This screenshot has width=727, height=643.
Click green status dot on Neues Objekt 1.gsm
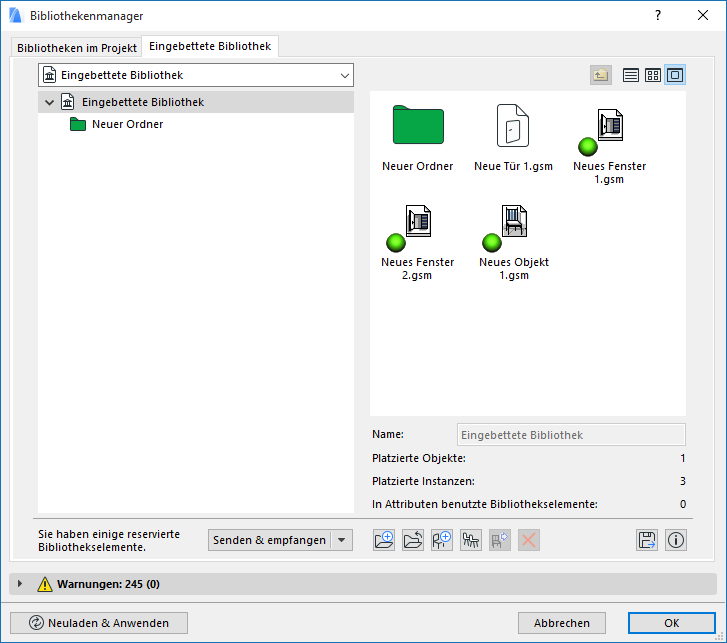[492, 242]
